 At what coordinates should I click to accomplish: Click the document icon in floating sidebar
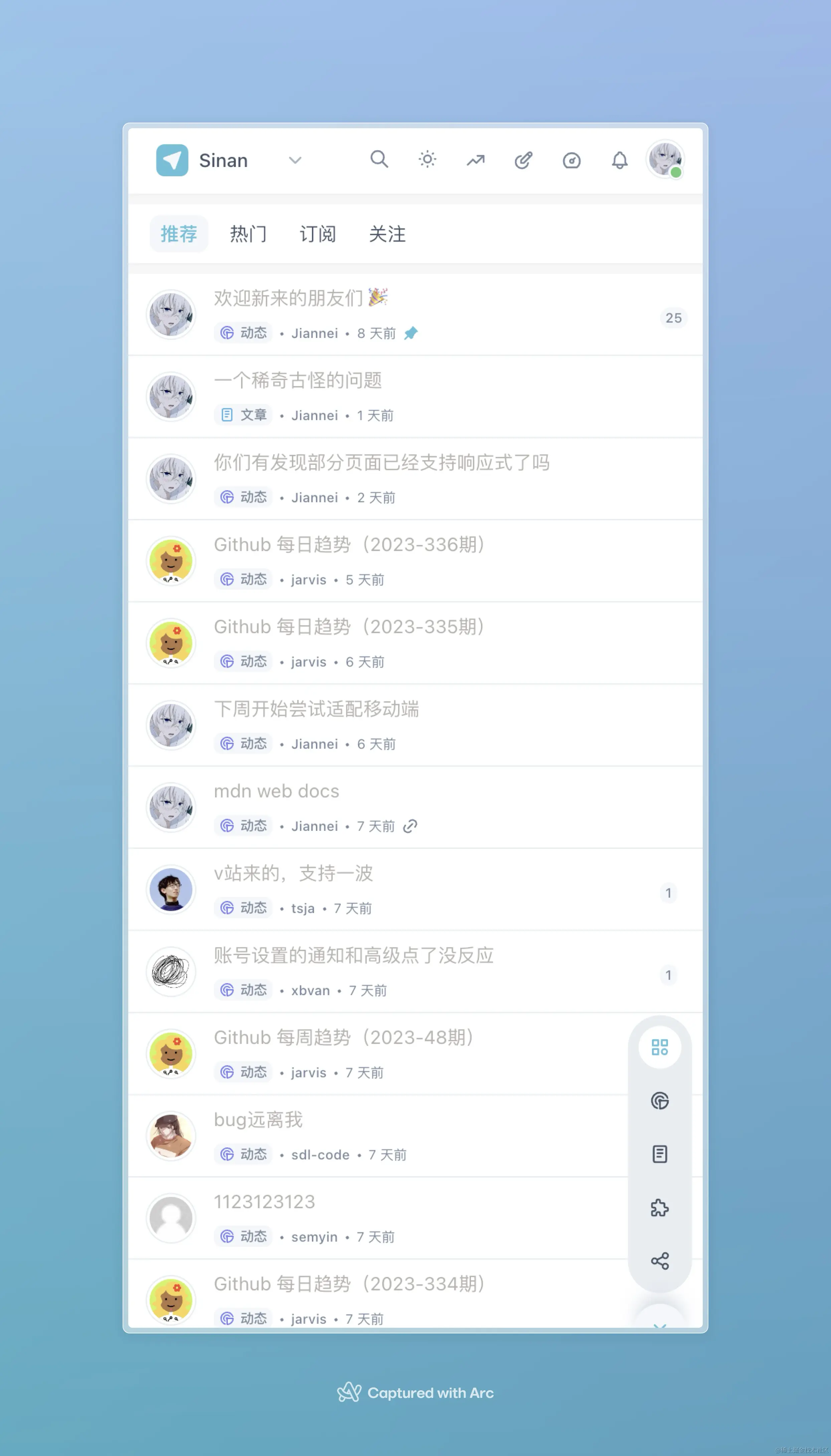[660, 1154]
